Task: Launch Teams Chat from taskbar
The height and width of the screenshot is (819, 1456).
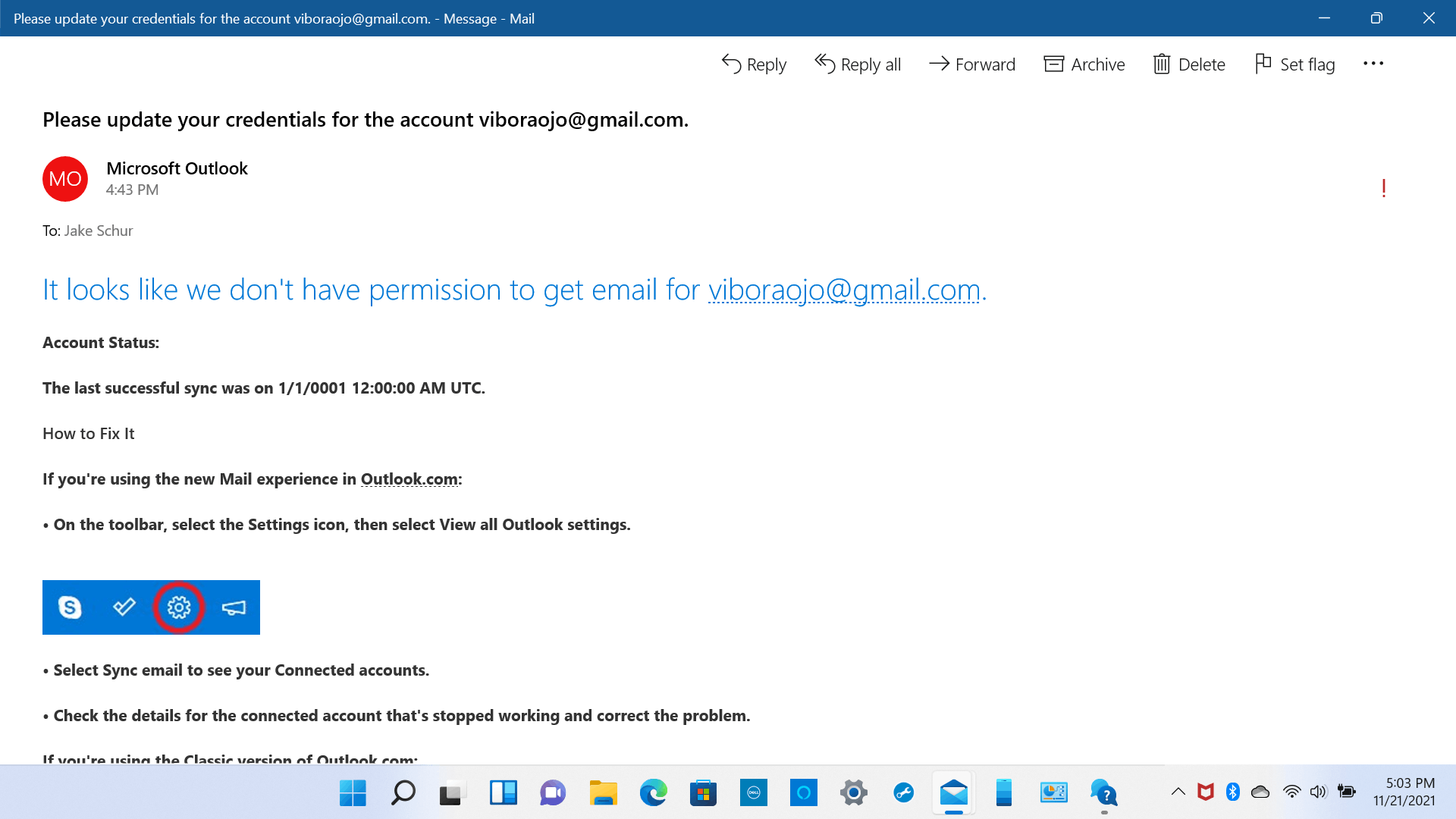Action: coord(553,793)
